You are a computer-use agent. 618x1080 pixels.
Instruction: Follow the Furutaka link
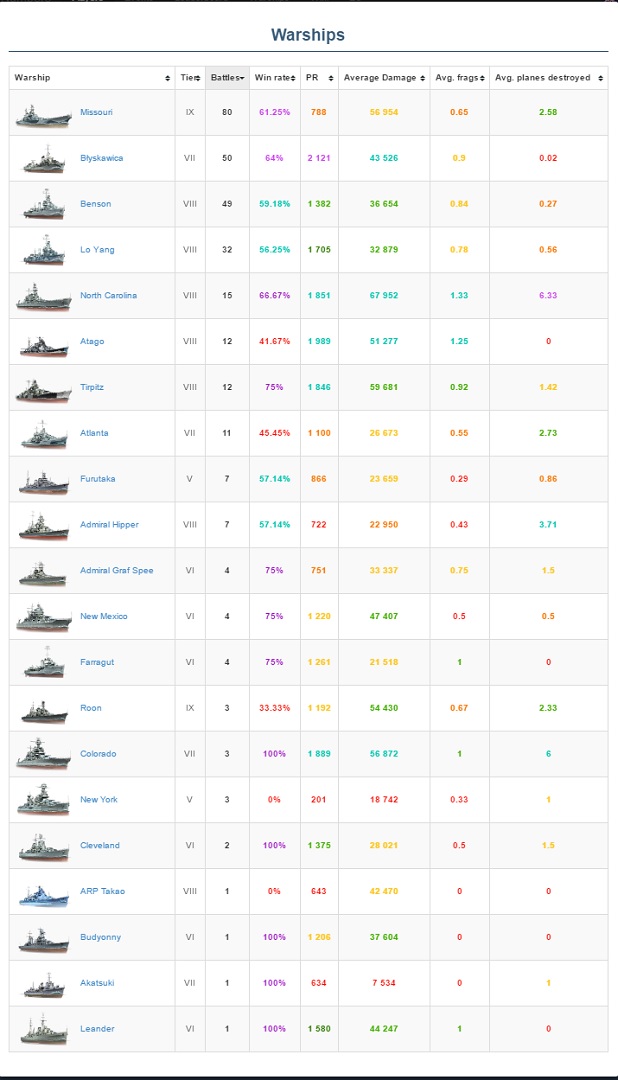pos(98,479)
